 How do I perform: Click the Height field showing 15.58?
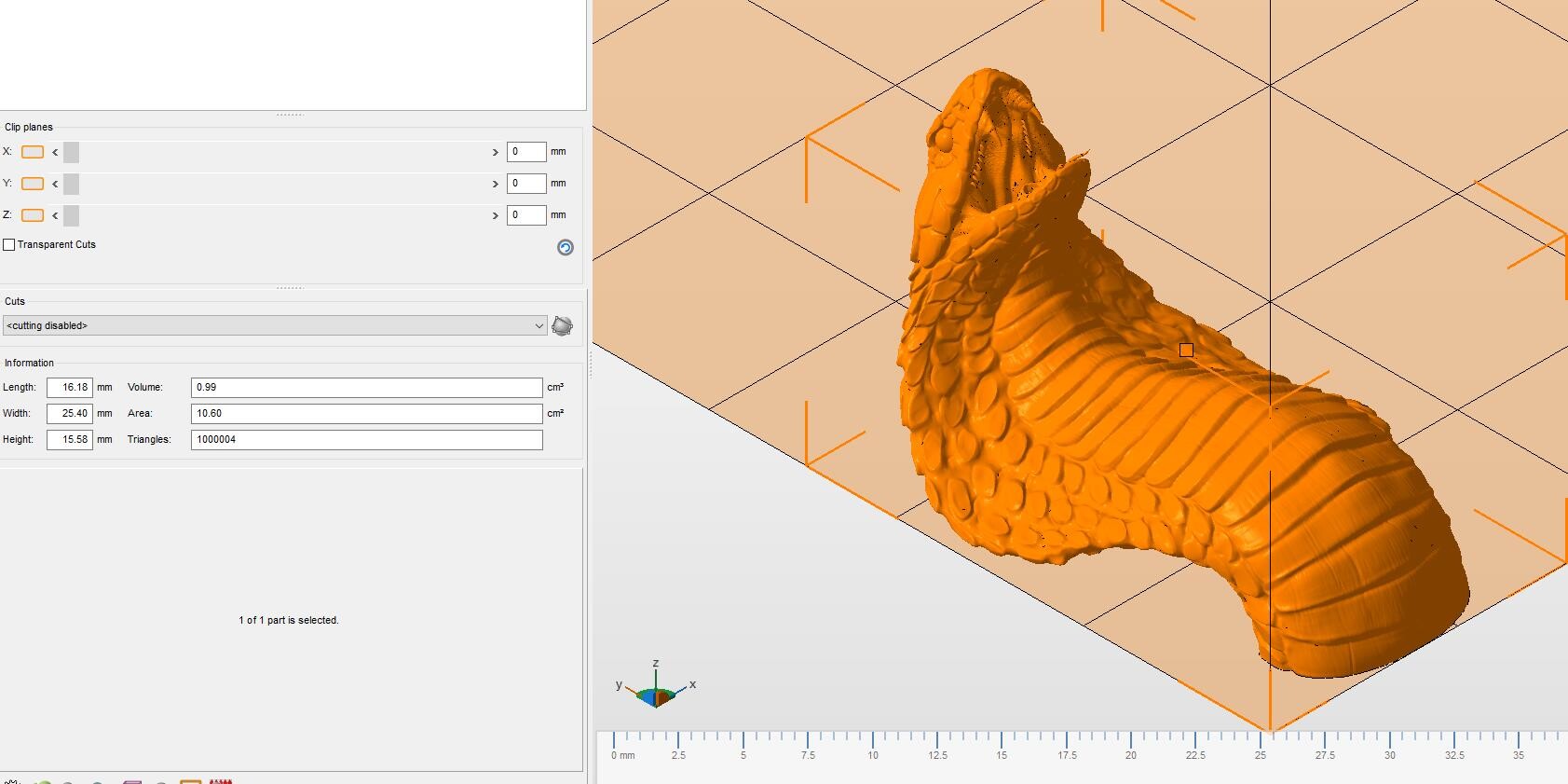point(70,439)
